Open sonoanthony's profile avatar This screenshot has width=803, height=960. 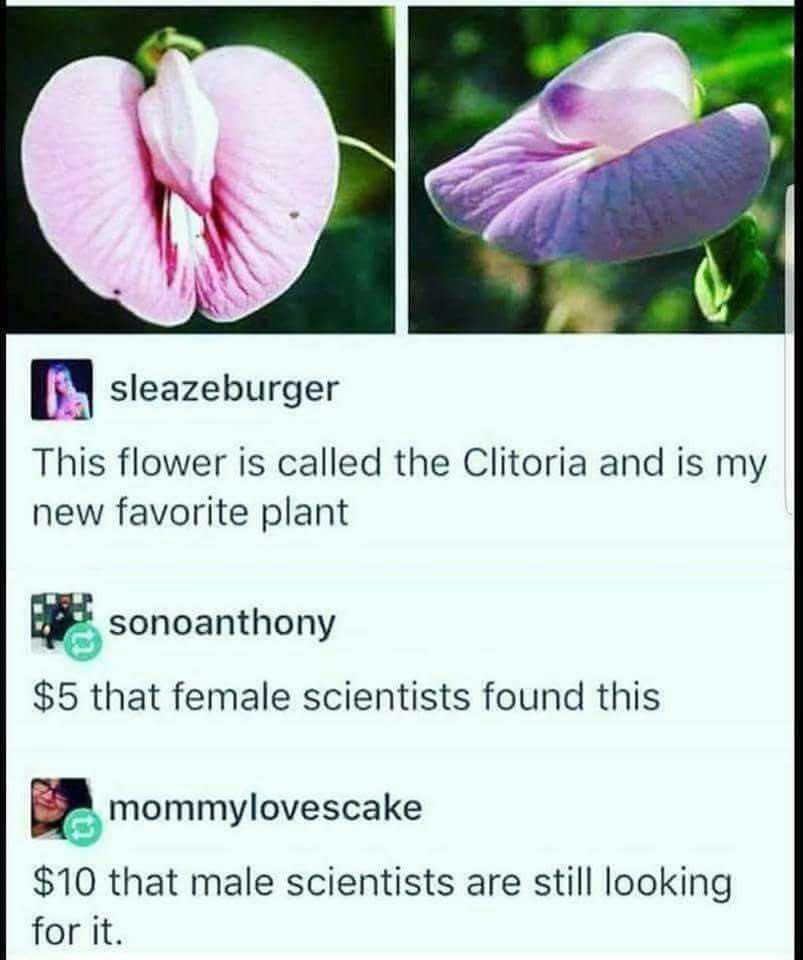coord(61,624)
